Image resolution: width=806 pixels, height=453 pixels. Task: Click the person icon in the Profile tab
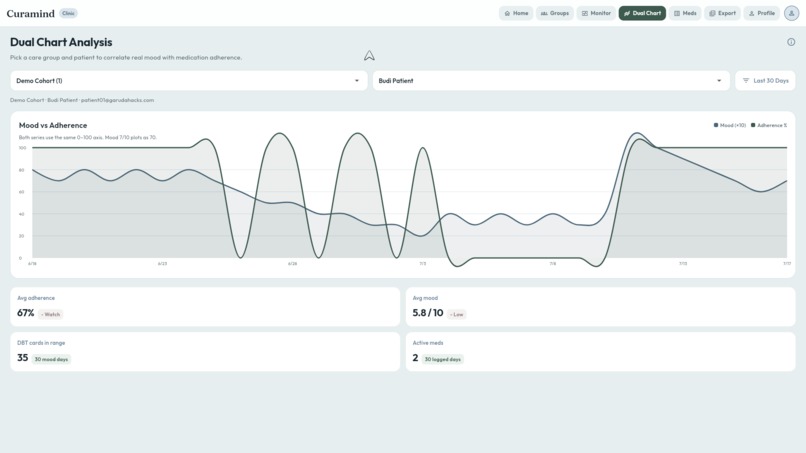(752, 13)
